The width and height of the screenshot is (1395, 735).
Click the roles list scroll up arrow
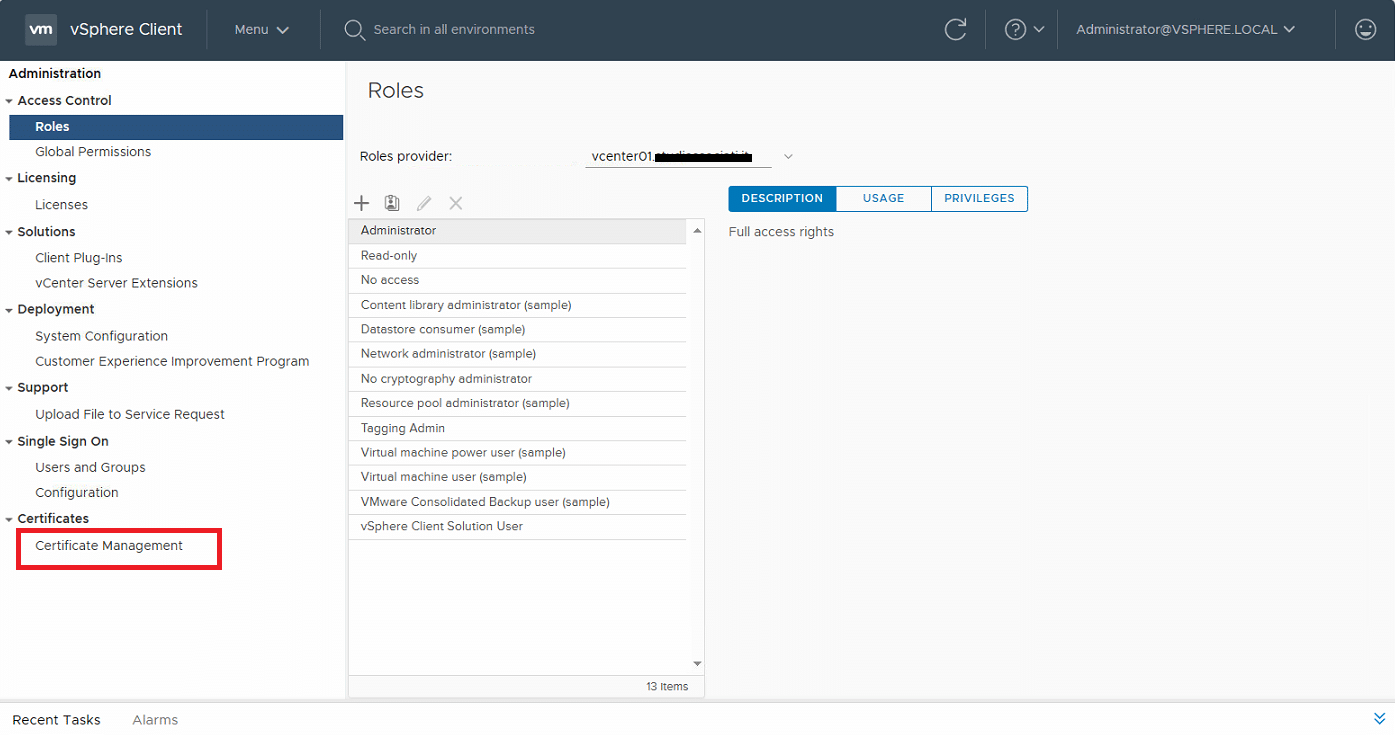697,231
